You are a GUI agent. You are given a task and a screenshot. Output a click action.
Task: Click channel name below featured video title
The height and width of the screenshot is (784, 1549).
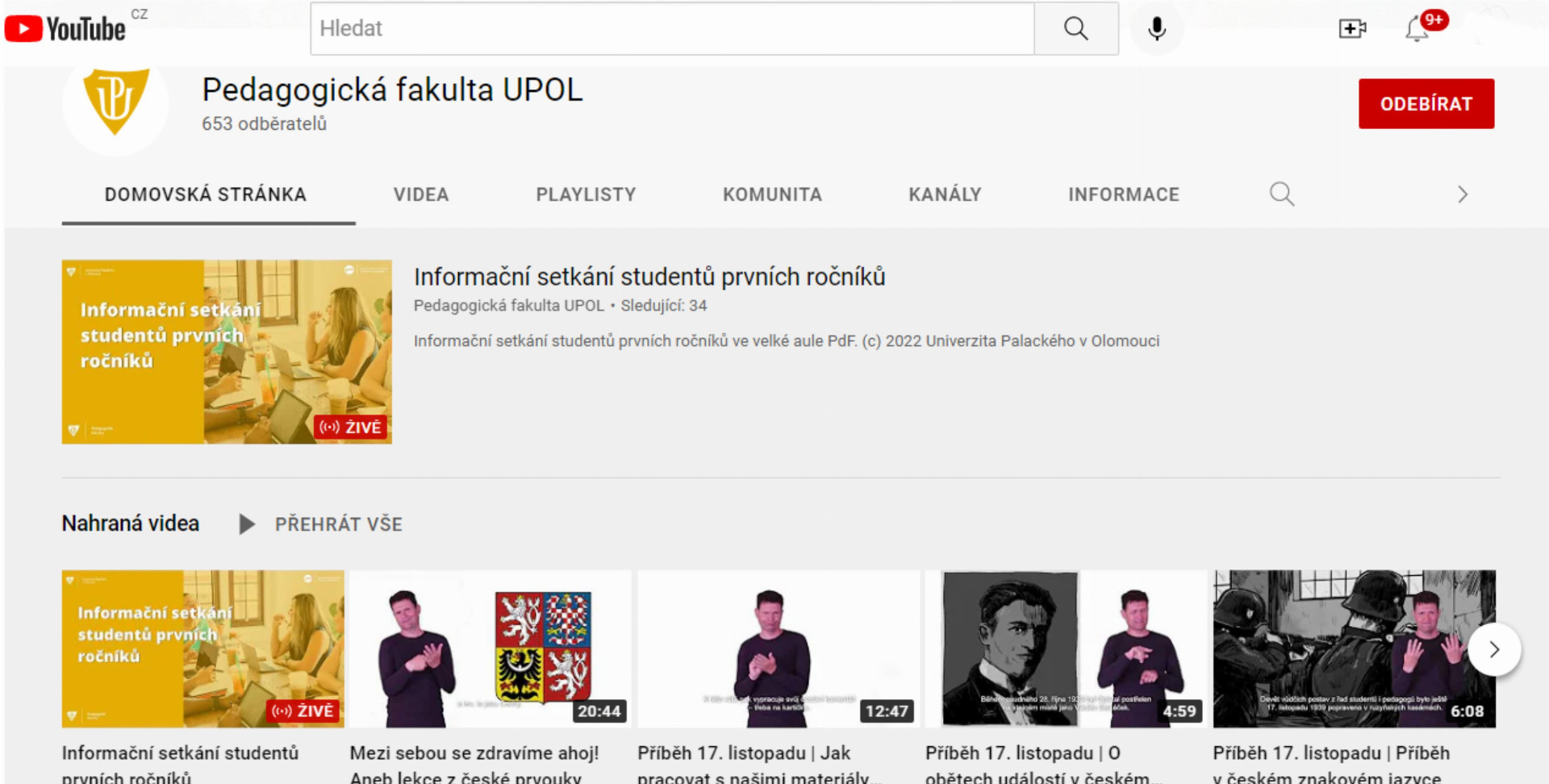tap(508, 306)
